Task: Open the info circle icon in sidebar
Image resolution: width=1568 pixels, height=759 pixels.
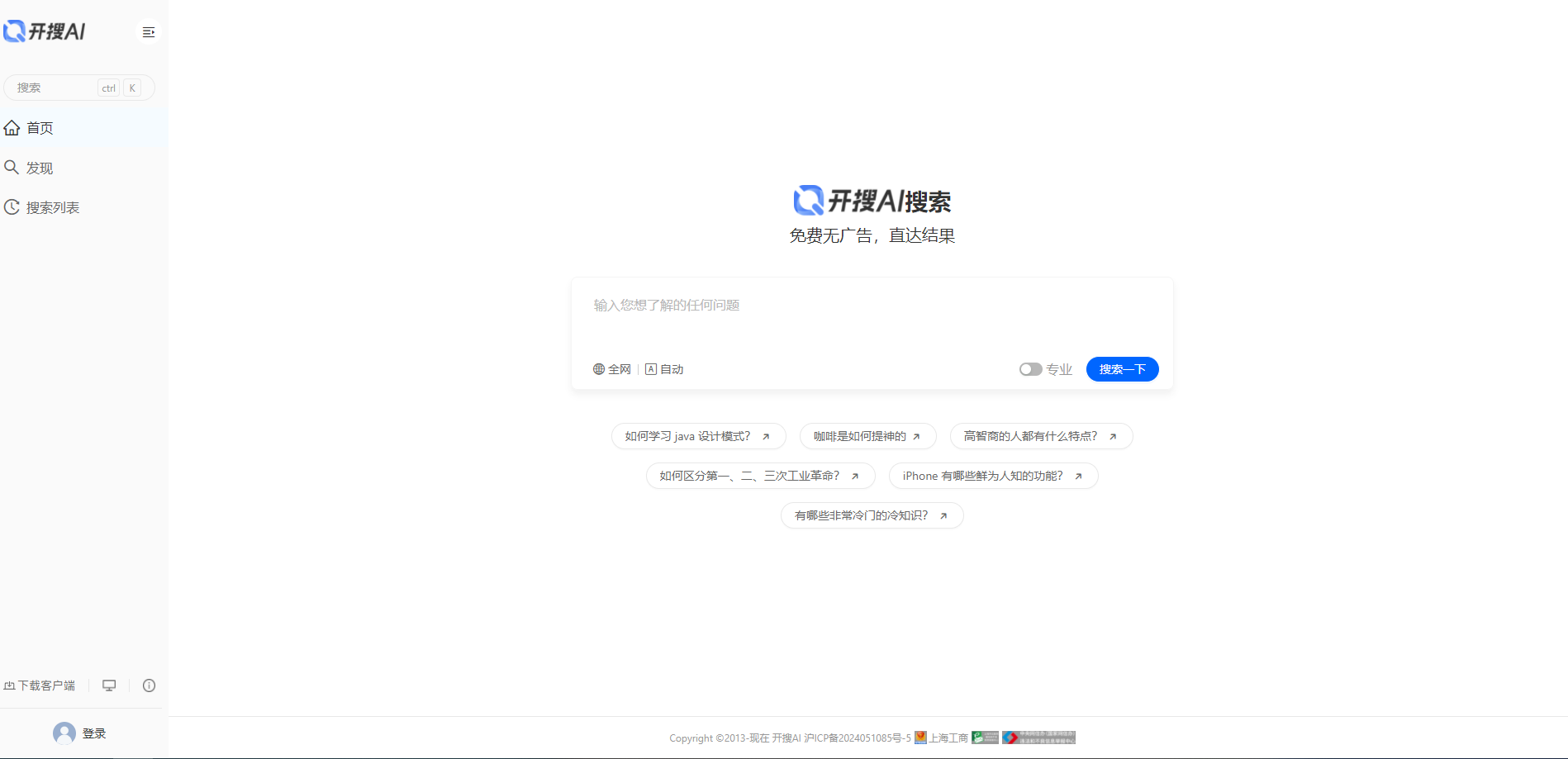Action: point(150,685)
